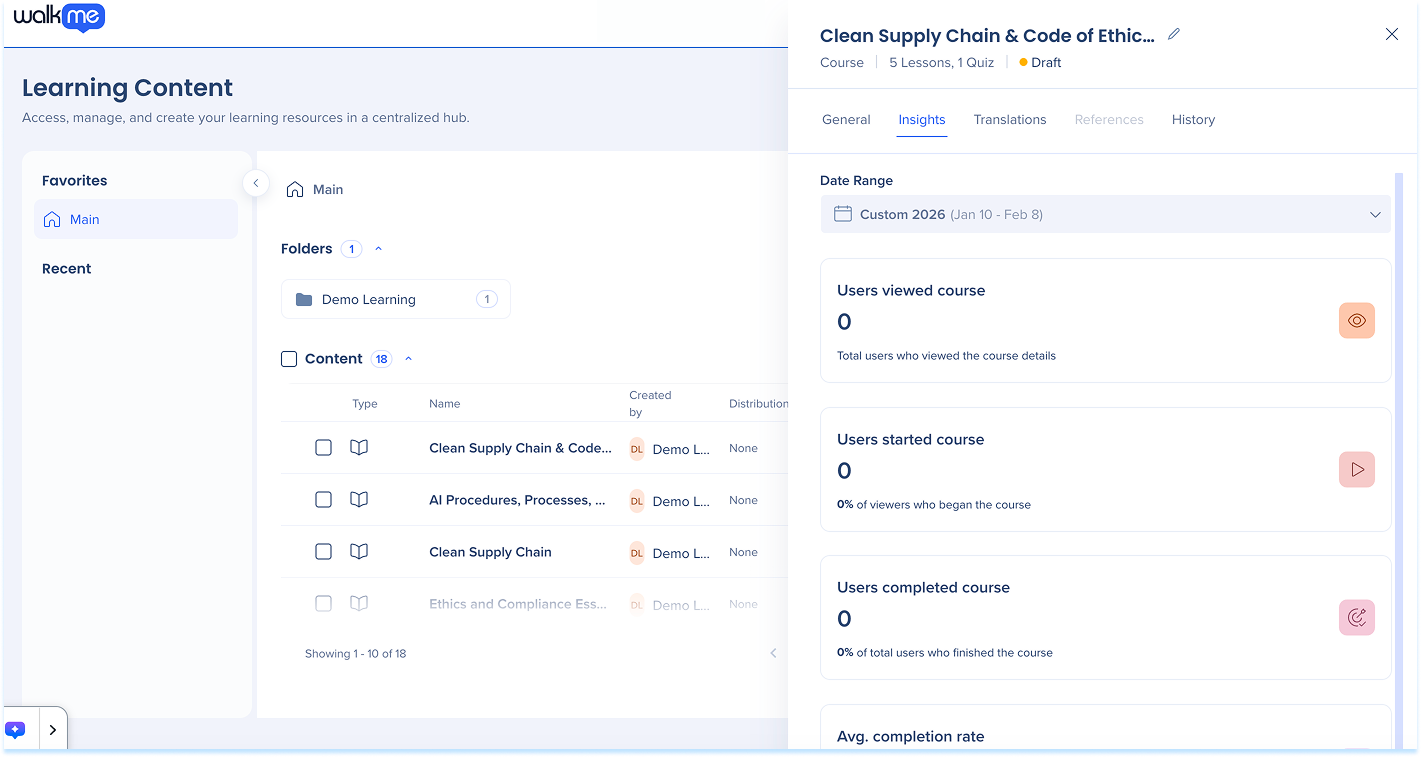This screenshot has height=757, width=1421.
Task: Open the Clean Supply Chain course row
Action: coord(490,552)
